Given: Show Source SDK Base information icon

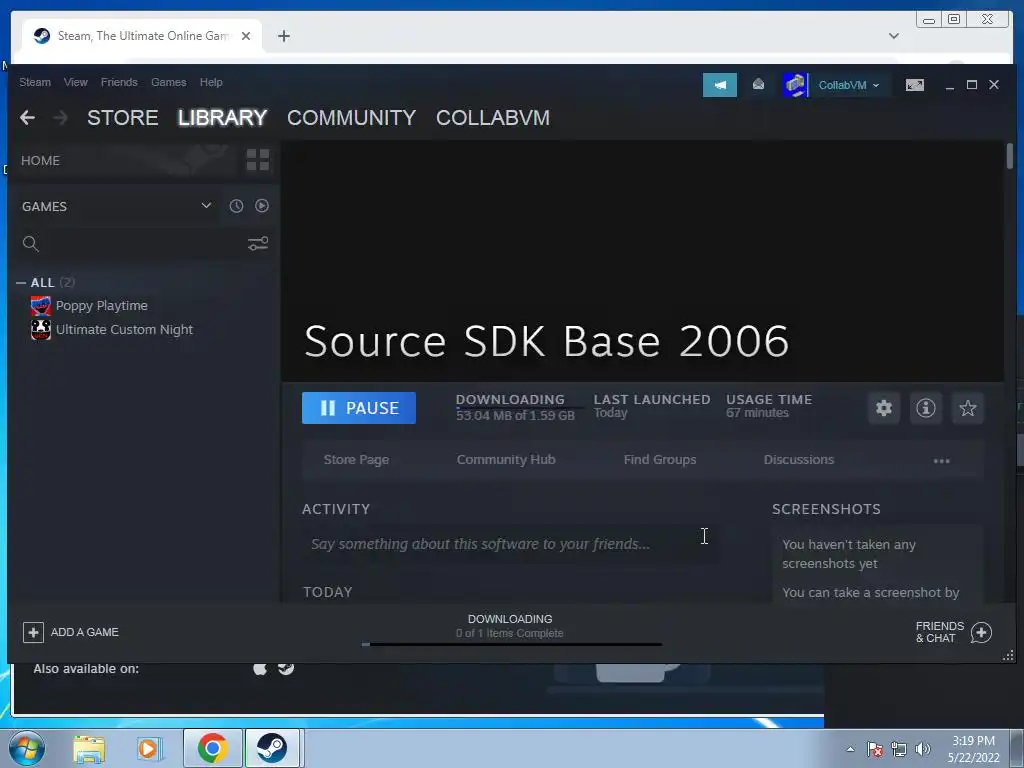Looking at the screenshot, I should tap(925, 408).
